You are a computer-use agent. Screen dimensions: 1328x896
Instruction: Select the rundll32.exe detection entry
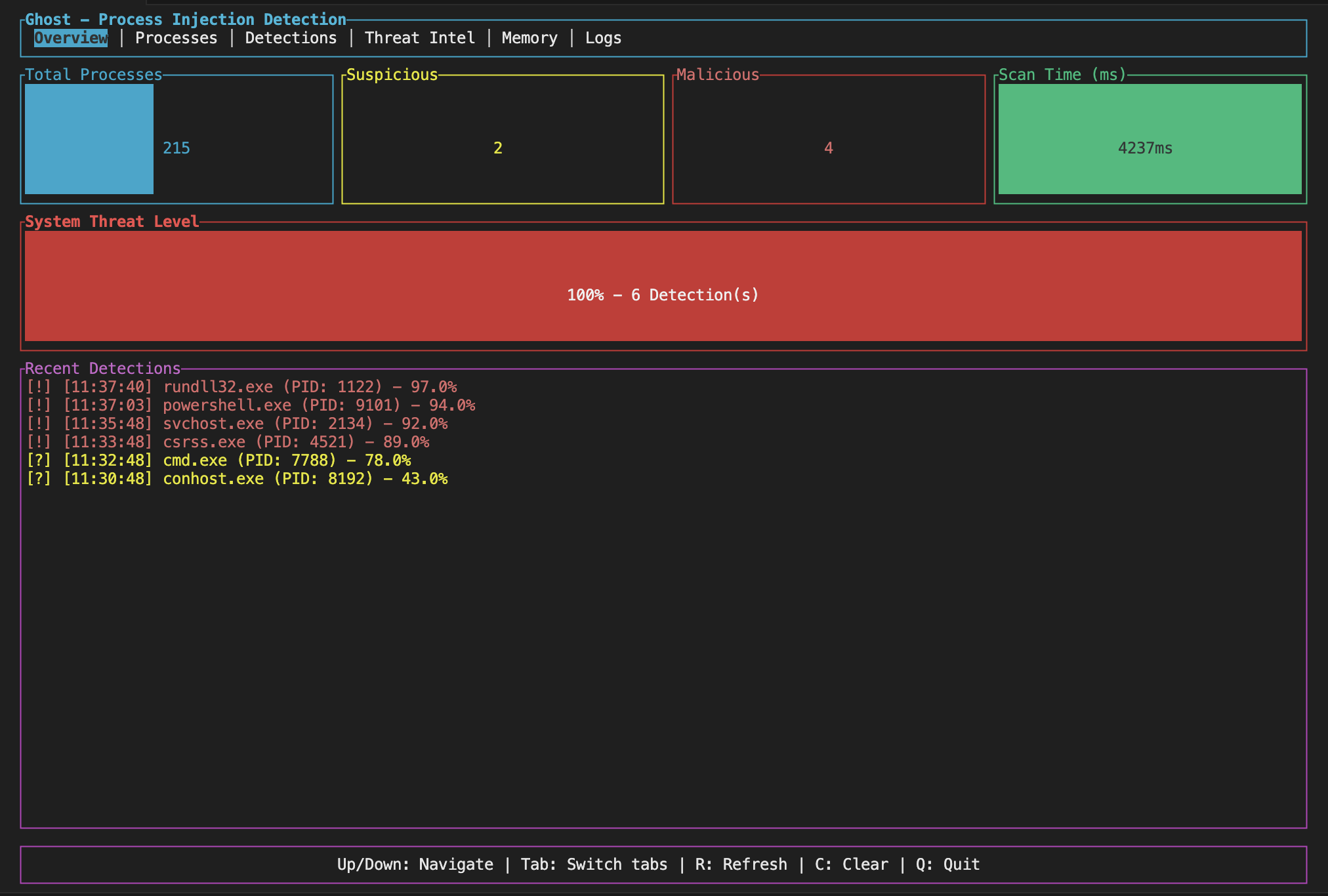[x=243, y=386]
